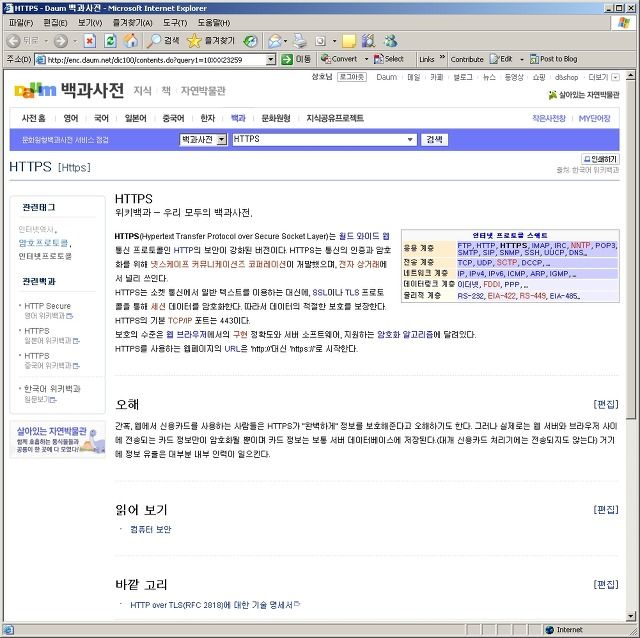640x638 pixels.
Task: Refresh the page with green arrows icon
Action: [110, 41]
